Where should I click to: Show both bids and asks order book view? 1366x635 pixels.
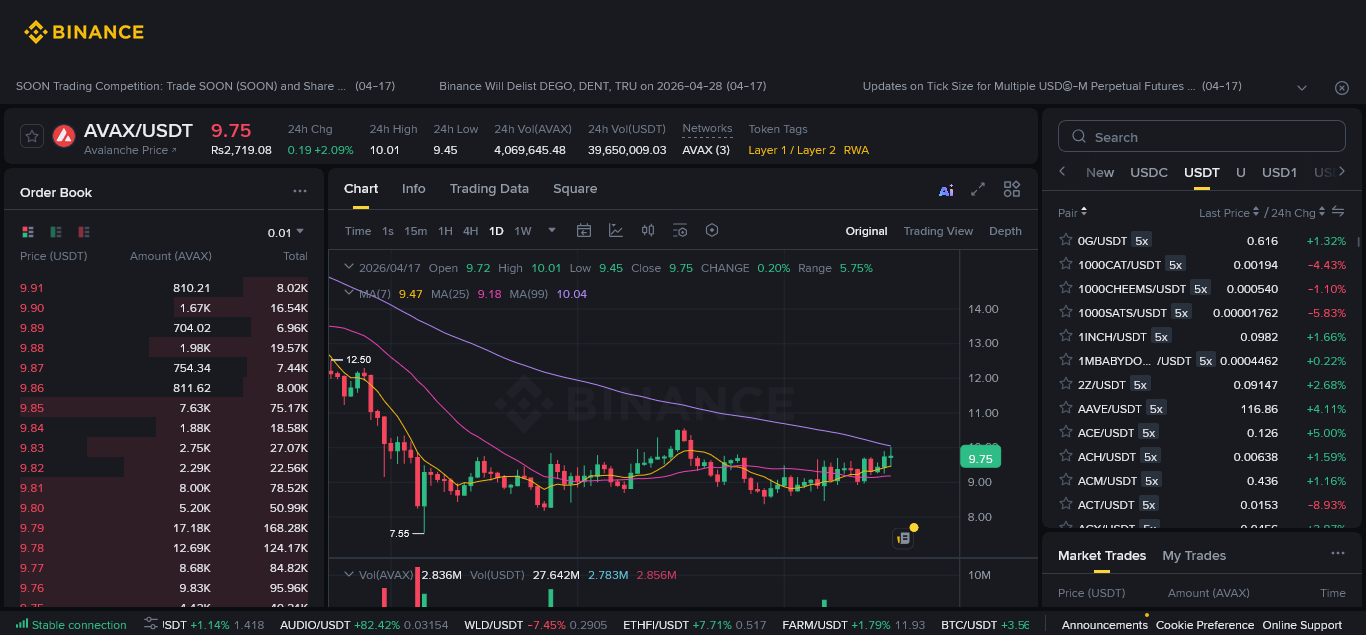(x=28, y=232)
